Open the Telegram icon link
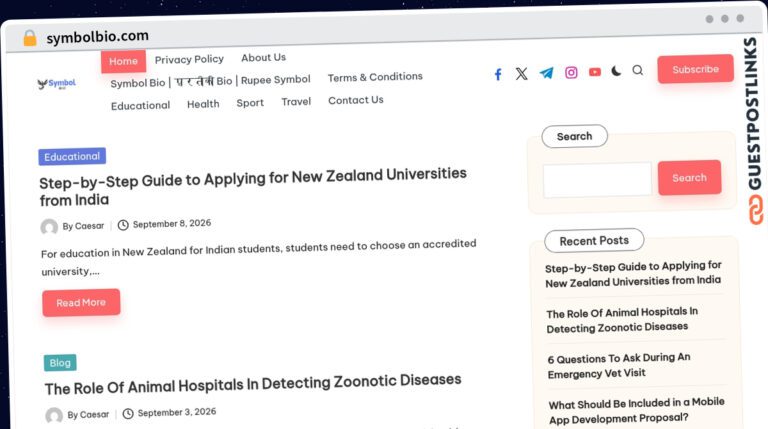Viewport: 768px width, 429px height. (x=546, y=73)
